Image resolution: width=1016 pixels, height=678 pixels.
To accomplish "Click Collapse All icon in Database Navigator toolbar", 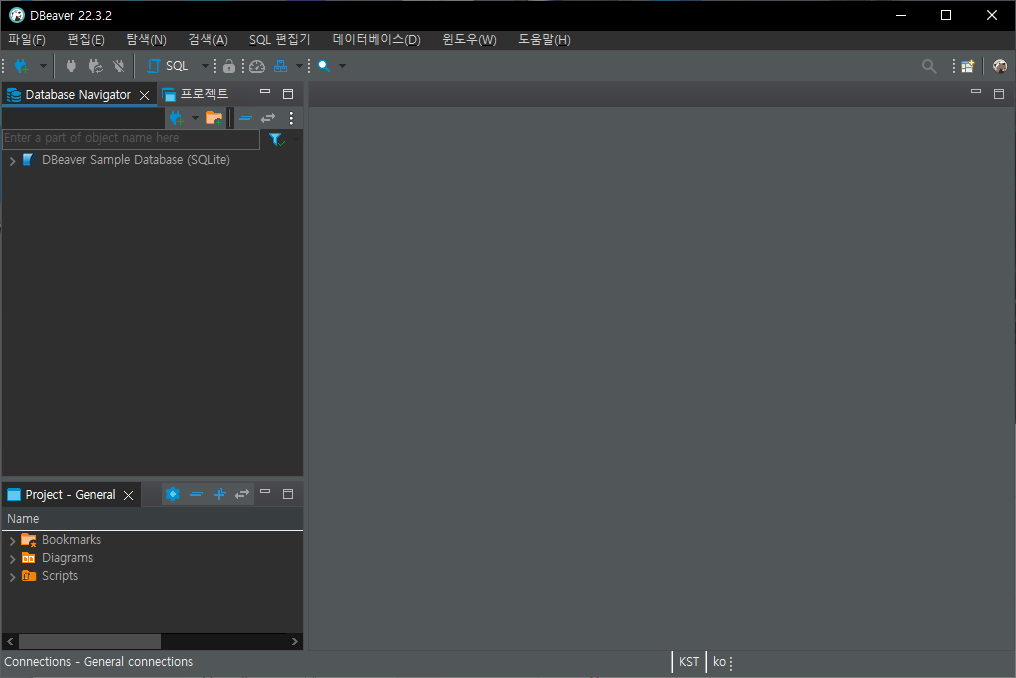I will tap(246, 118).
